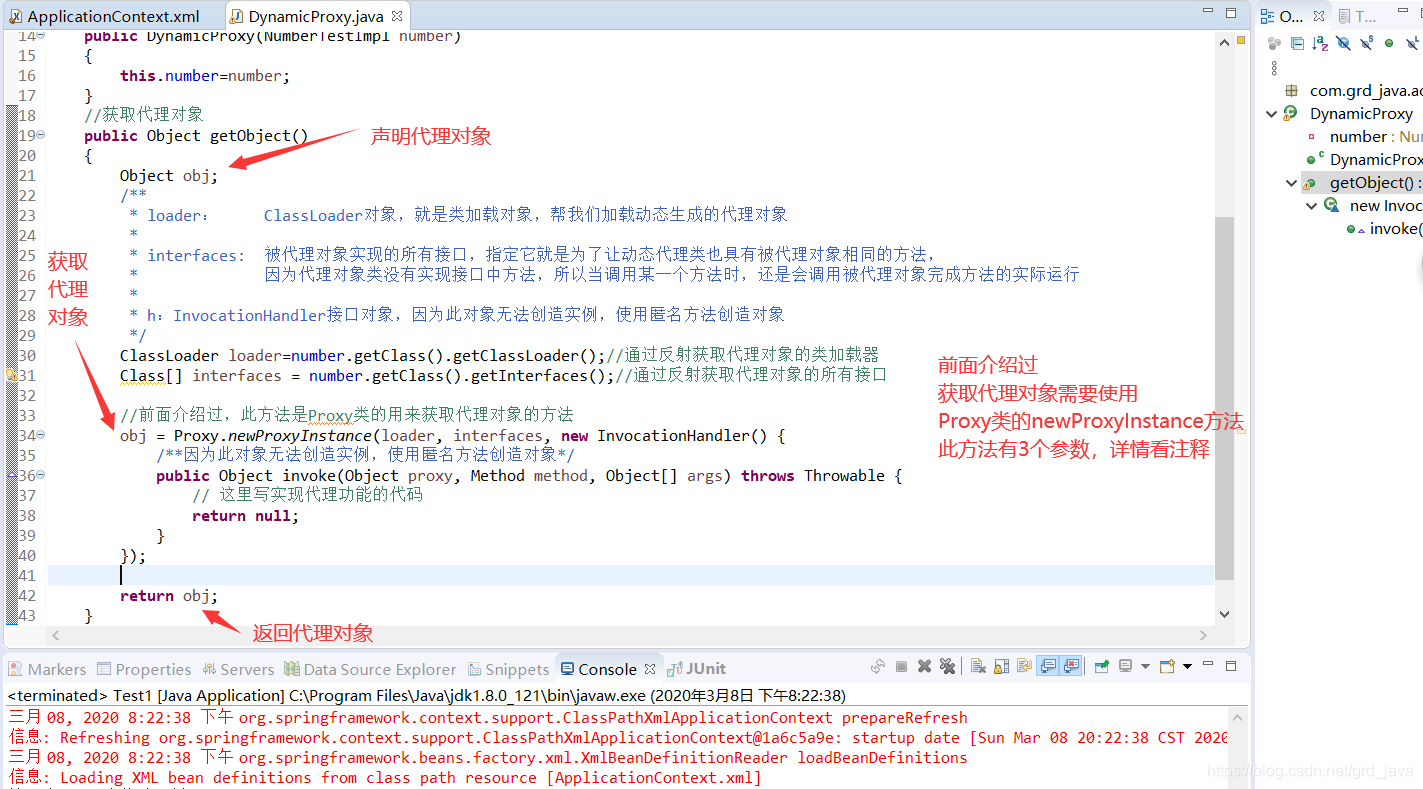Viewport: 1423px width, 789px height.
Task: Toggle Hide Non-Public Members green dot
Action: (x=1389, y=43)
